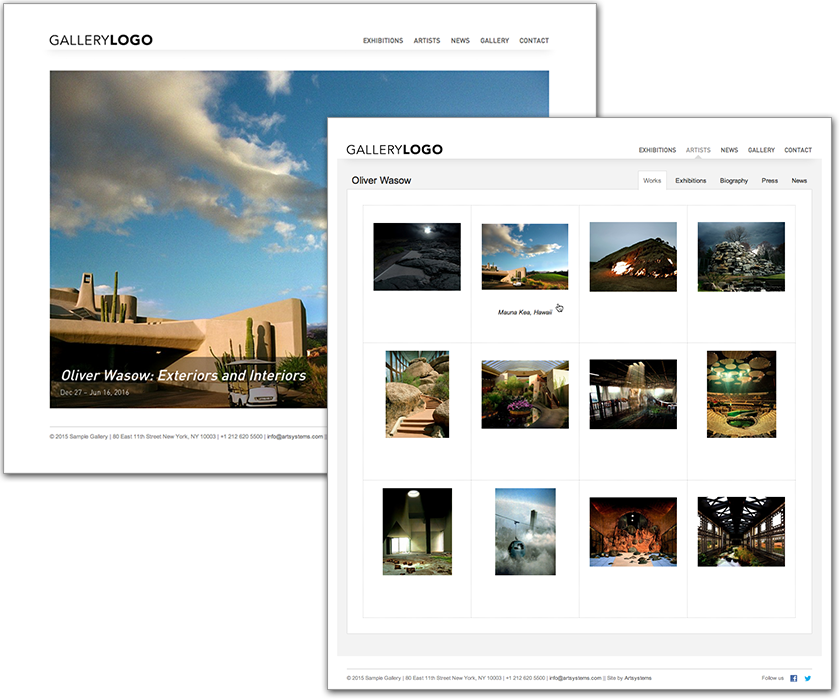Open Gallery menu in front window

click(x=761, y=150)
